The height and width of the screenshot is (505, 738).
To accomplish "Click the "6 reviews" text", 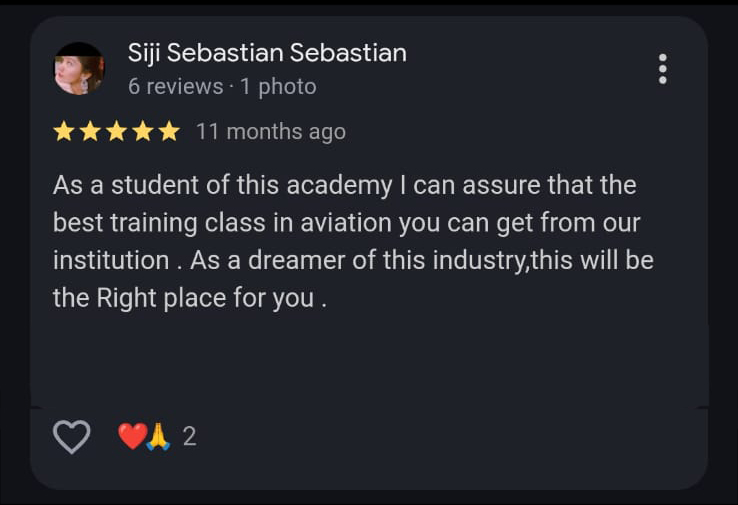I will 175,87.
